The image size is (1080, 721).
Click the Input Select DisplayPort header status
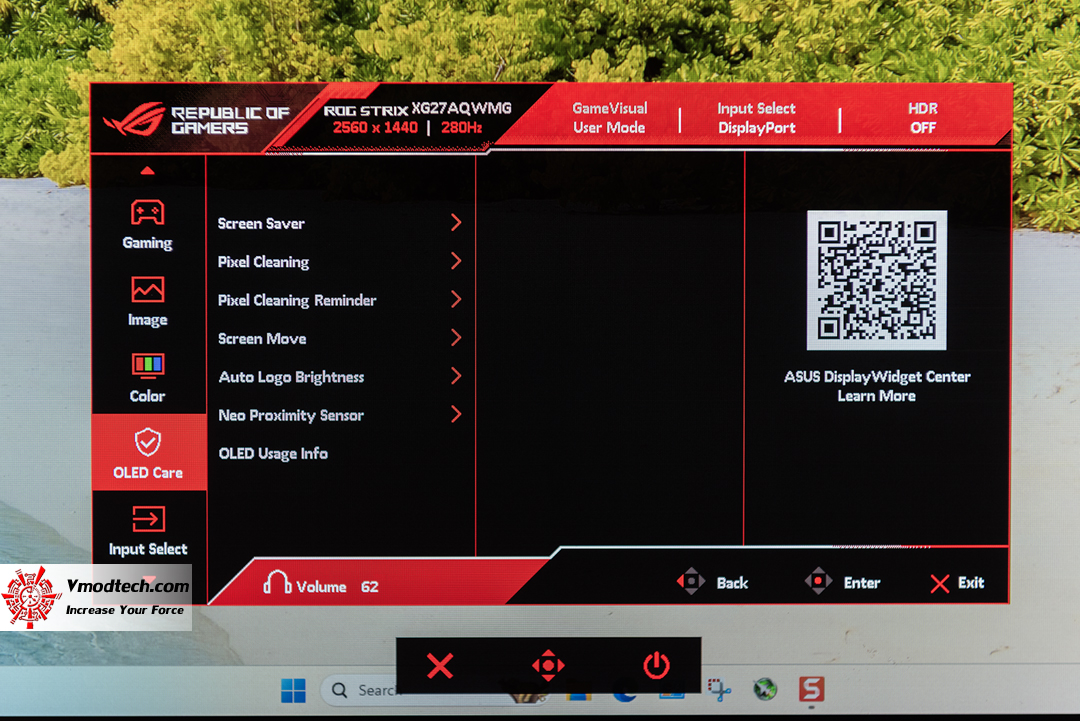click(756, 118)
